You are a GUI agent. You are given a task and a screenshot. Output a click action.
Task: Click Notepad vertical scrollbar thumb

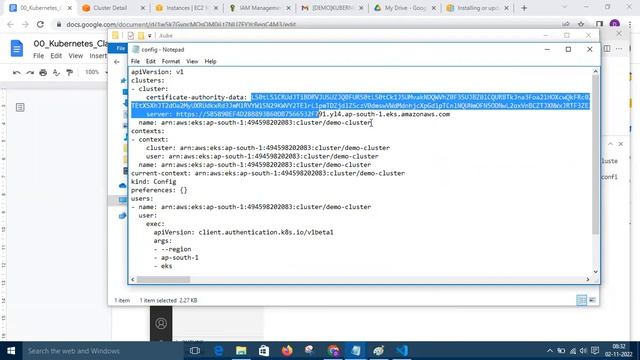point(596,155)
